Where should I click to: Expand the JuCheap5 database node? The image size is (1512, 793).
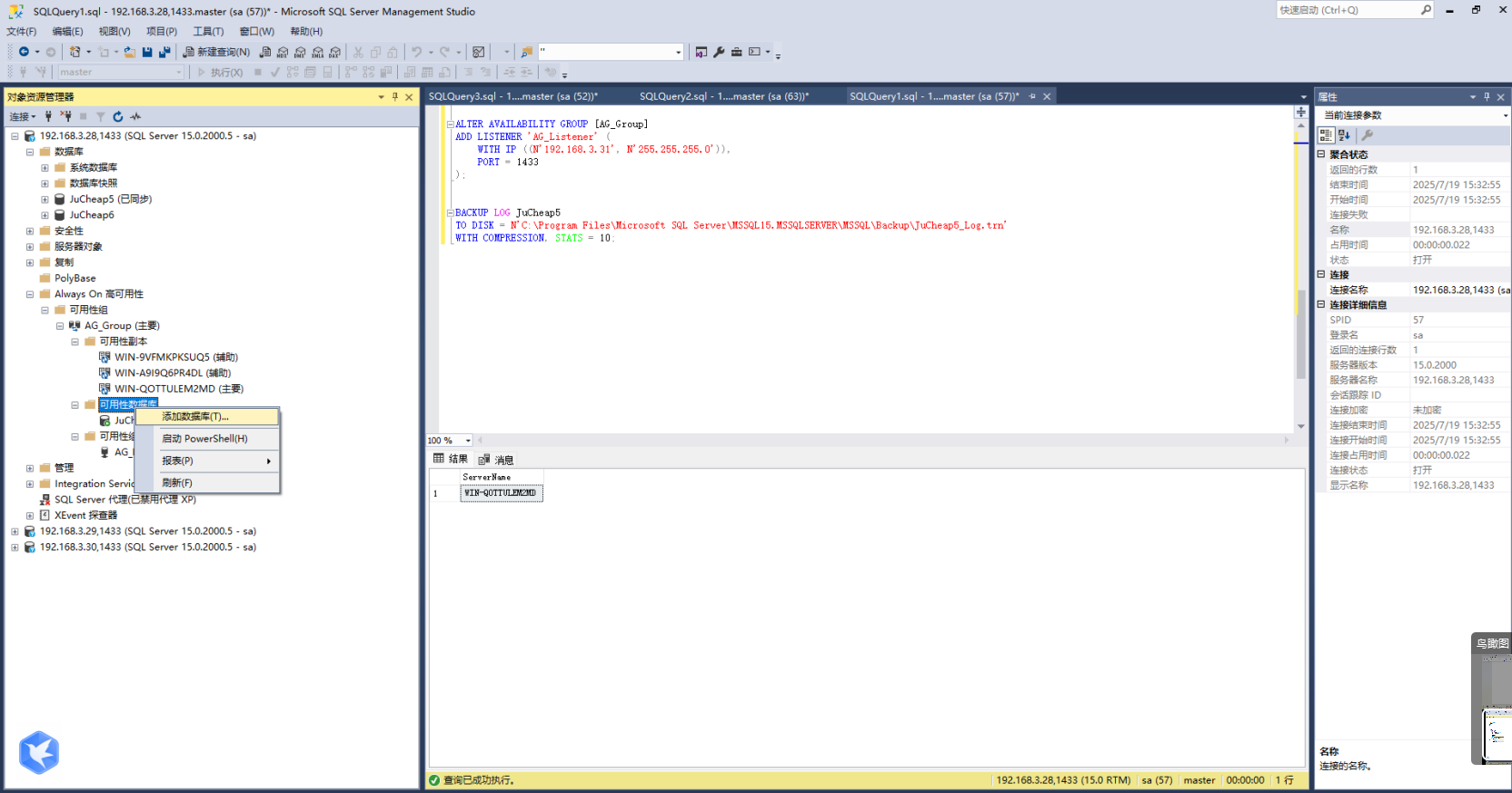click(45, 200)
